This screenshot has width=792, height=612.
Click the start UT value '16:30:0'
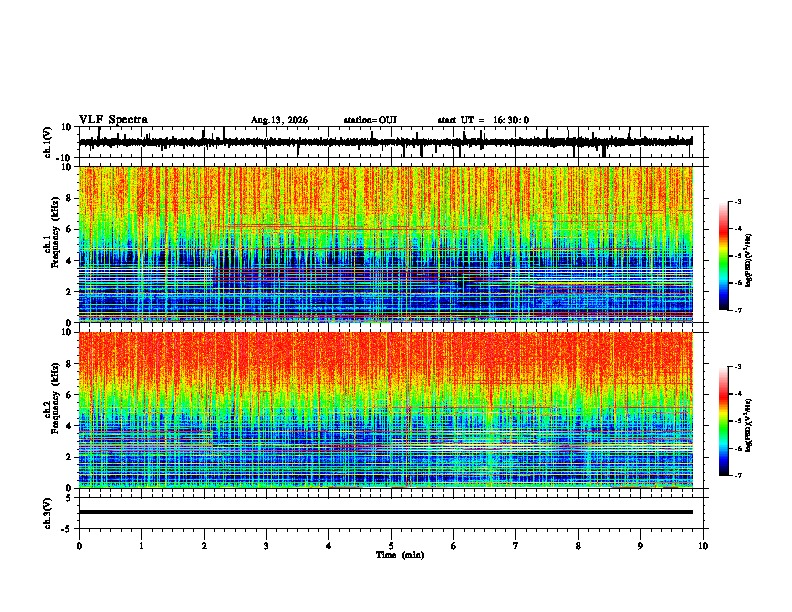tap(511, 120)
